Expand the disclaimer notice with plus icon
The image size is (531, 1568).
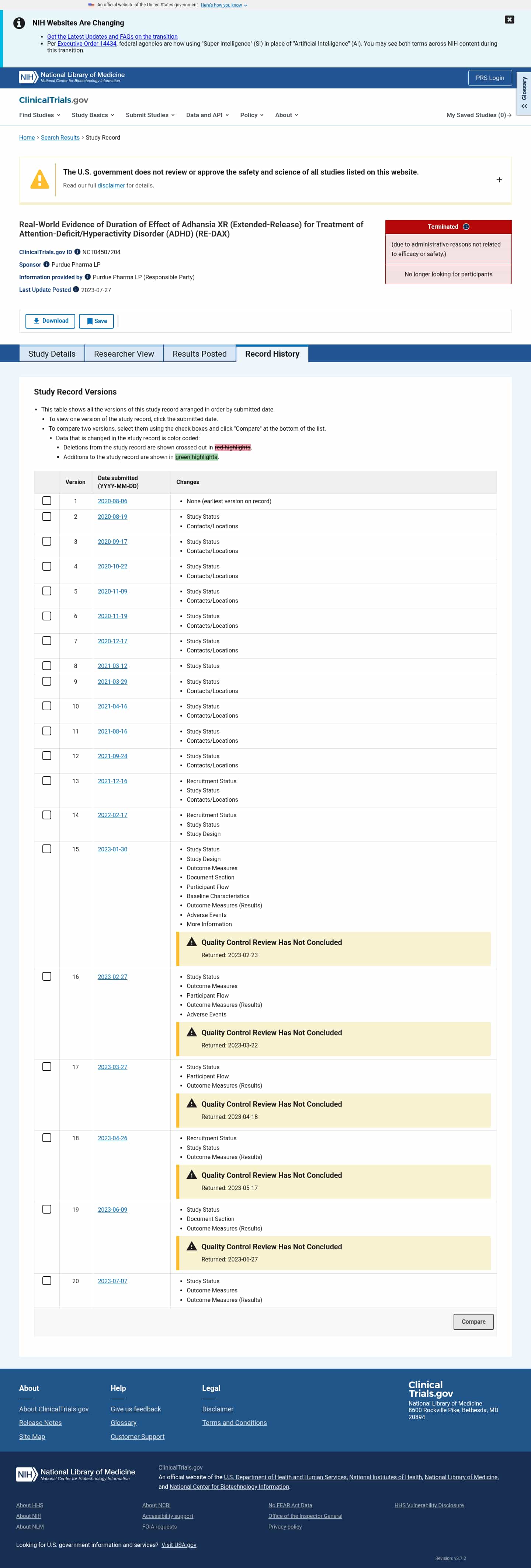coord(499,179)
